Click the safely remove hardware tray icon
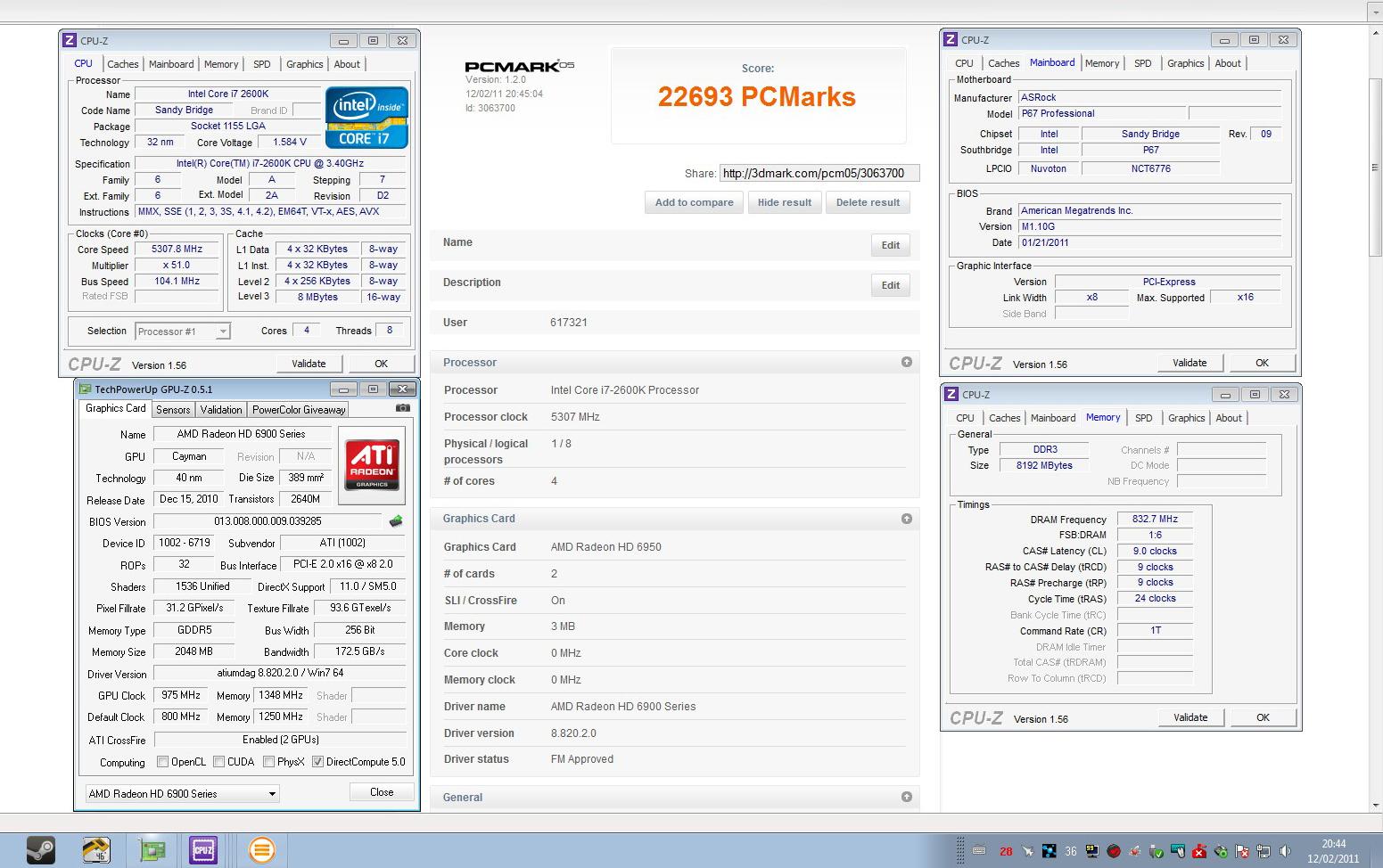Viewport: 1383px width, 868px height. point(1156,851)
